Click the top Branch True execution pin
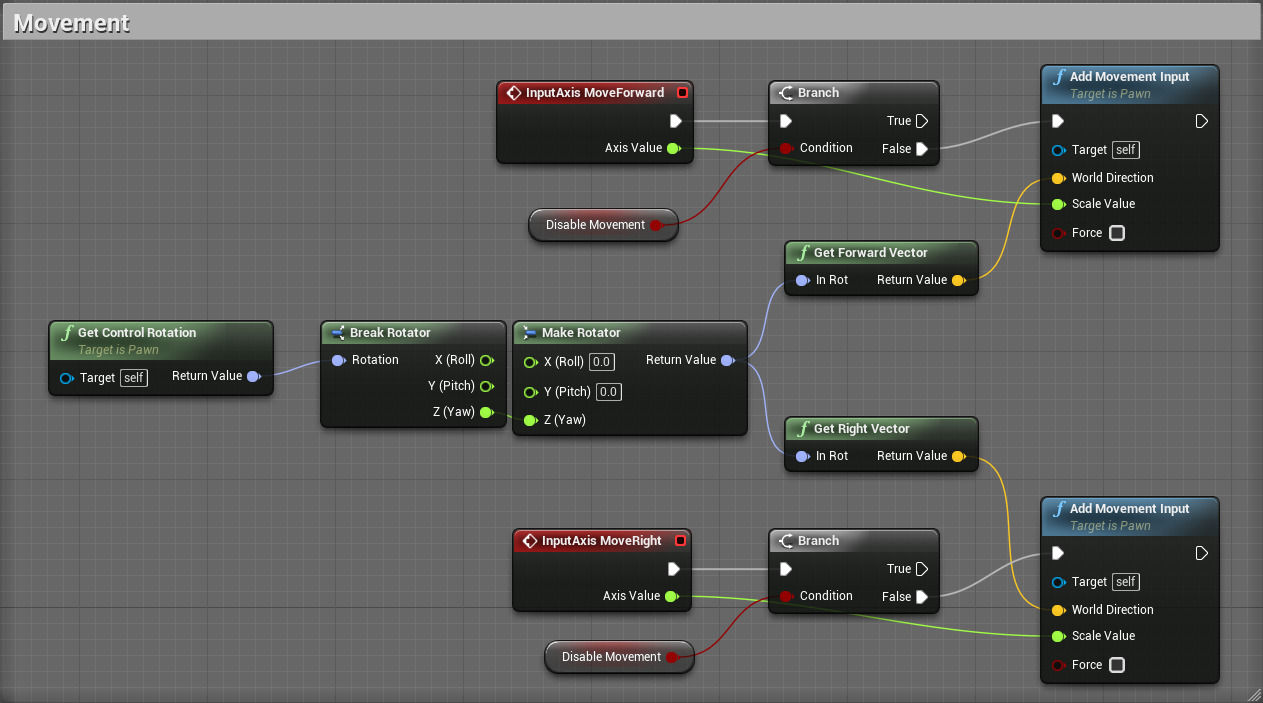 coord(921,121)
